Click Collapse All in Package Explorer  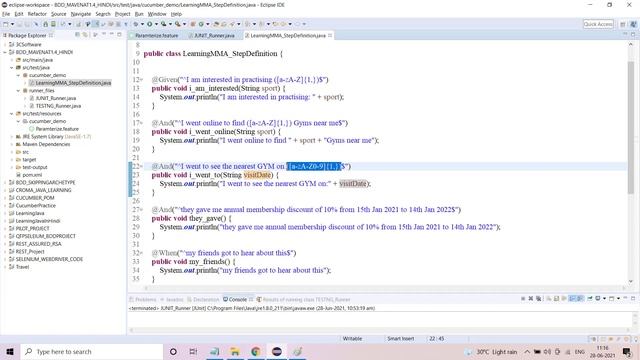coord(77,35)
